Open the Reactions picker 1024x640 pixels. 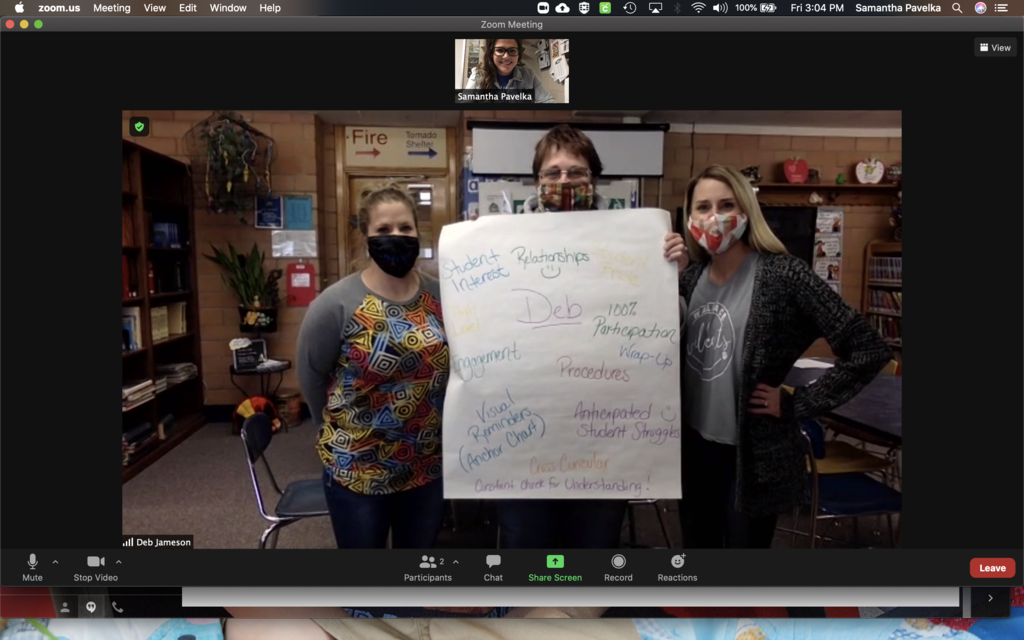pyautogui.click(x=677, y=567)
